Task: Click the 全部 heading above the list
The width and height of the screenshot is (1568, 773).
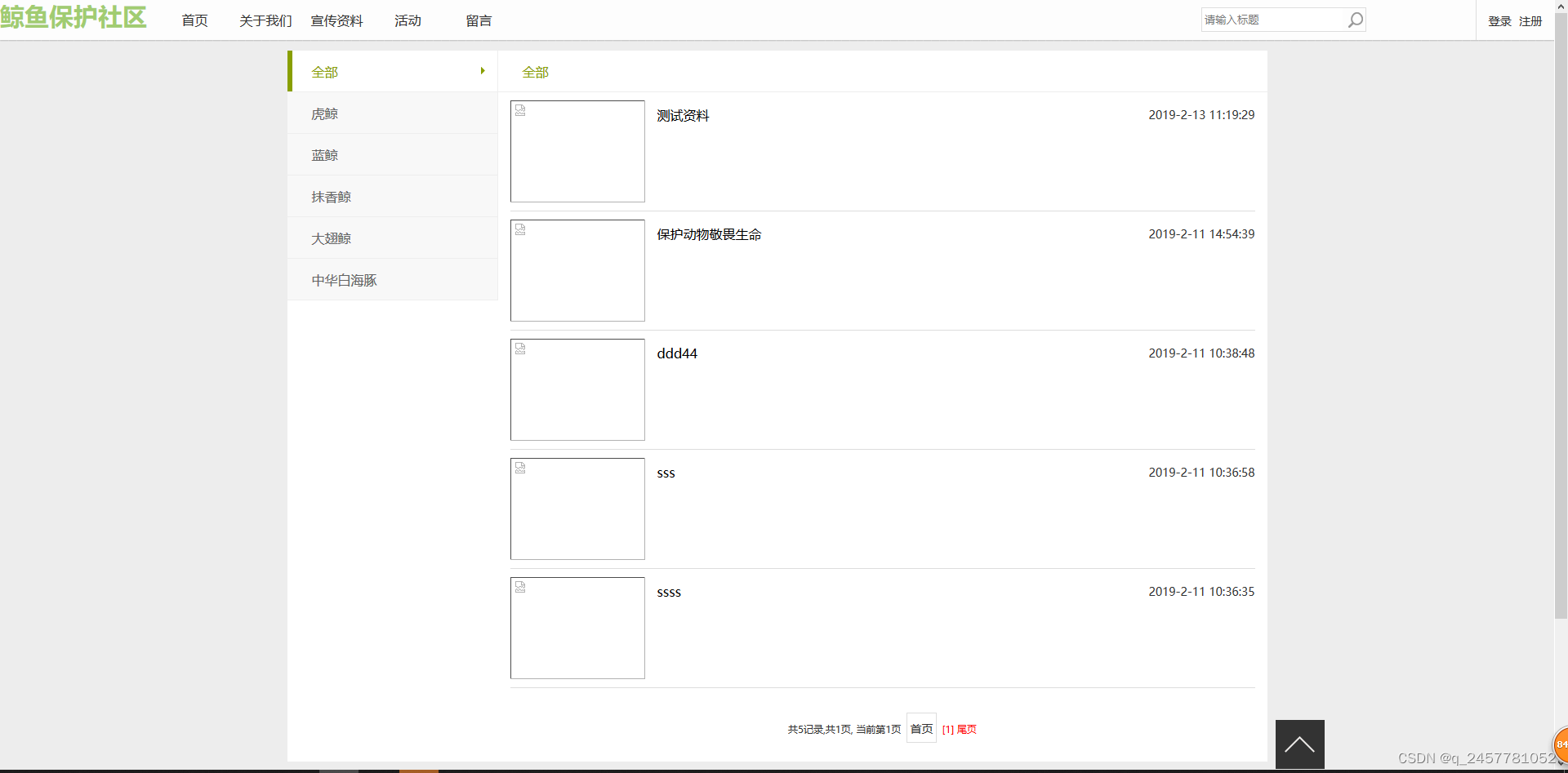Action: (x=536, y=72)
